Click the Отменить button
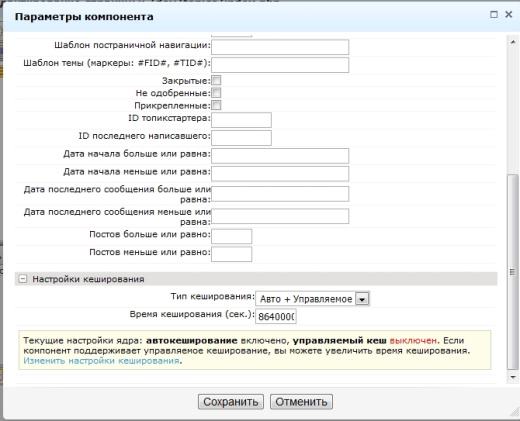Image resolution: width=520 pixels, height=421 pixels. 301,402
